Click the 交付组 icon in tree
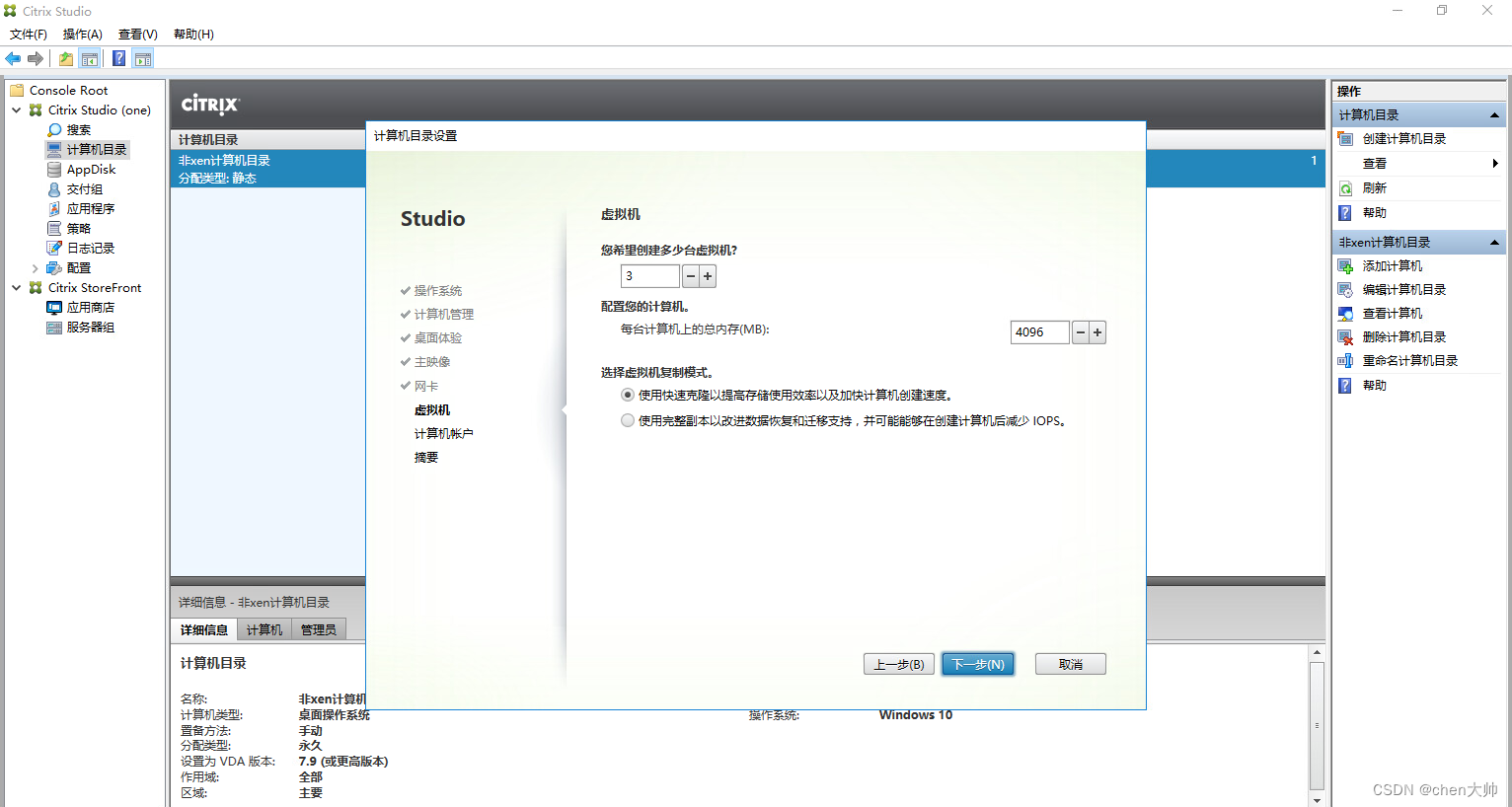Screen dimensions: 1512x807 coord(54,189)
